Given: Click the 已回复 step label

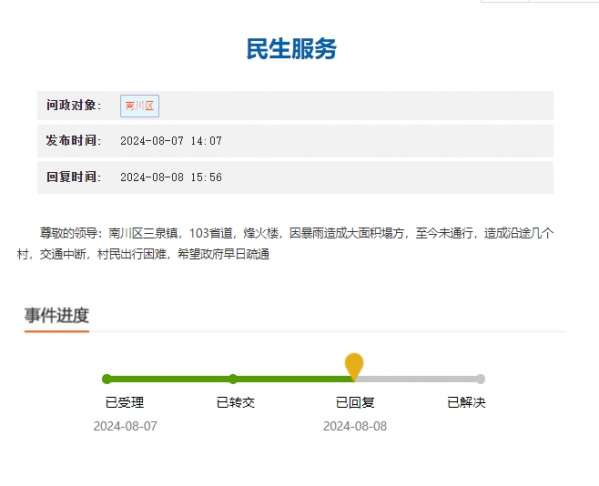Looking at the screenshot, I should pos(355,402).
